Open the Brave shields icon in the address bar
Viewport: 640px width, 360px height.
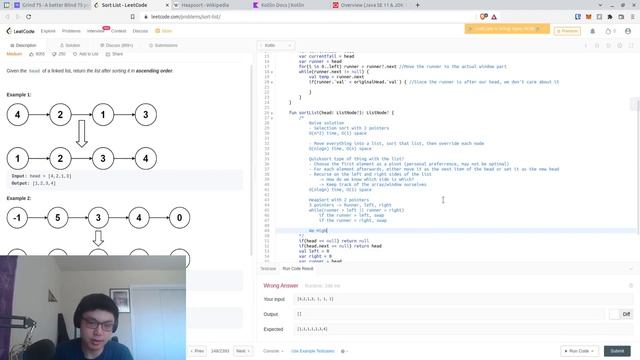coord(484,17)
